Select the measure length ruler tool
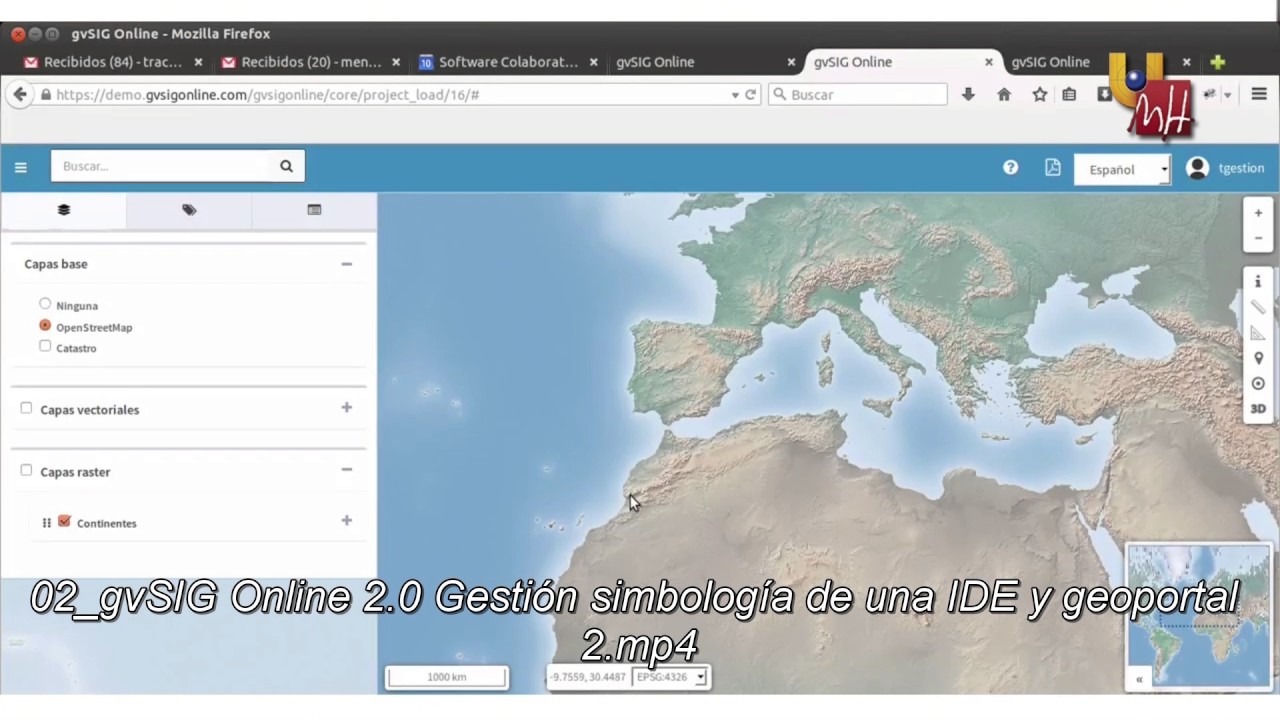Viewport: 1280px width, 720px height. click(1258, 307)
